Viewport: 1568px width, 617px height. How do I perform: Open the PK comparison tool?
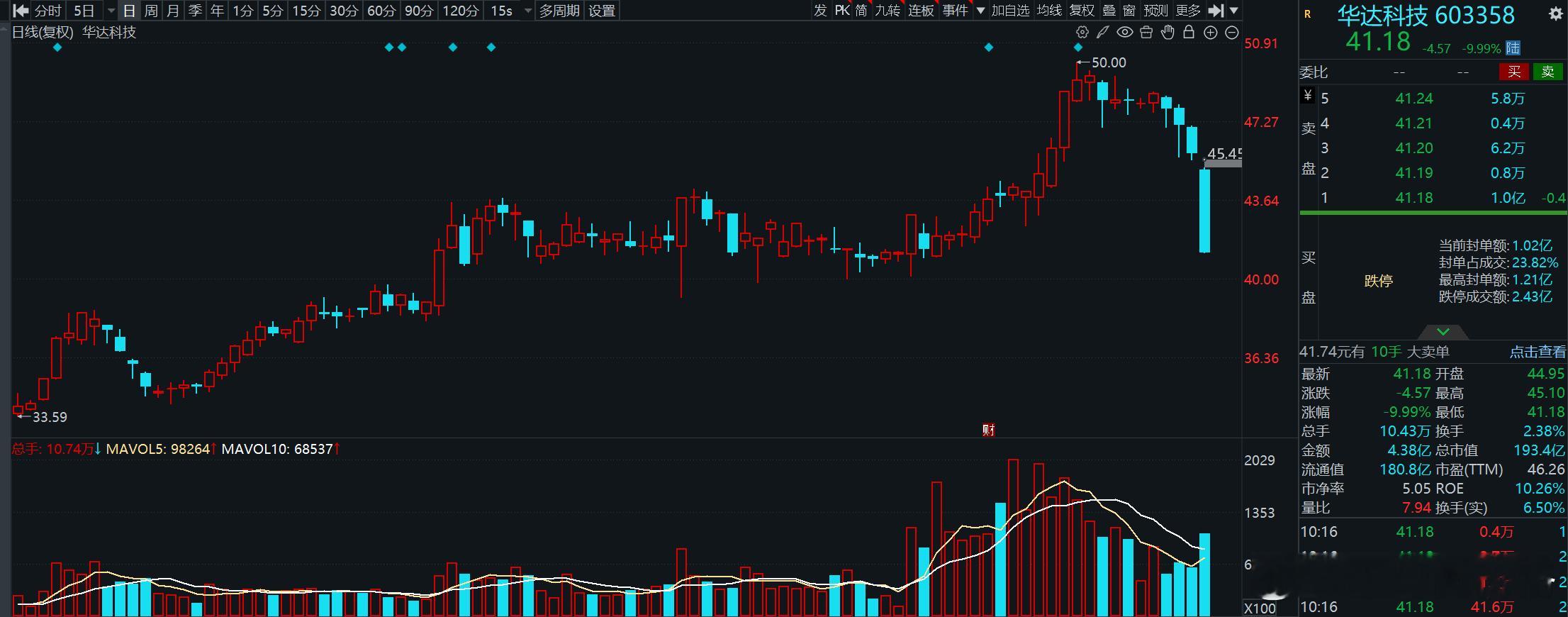point(842,11)
